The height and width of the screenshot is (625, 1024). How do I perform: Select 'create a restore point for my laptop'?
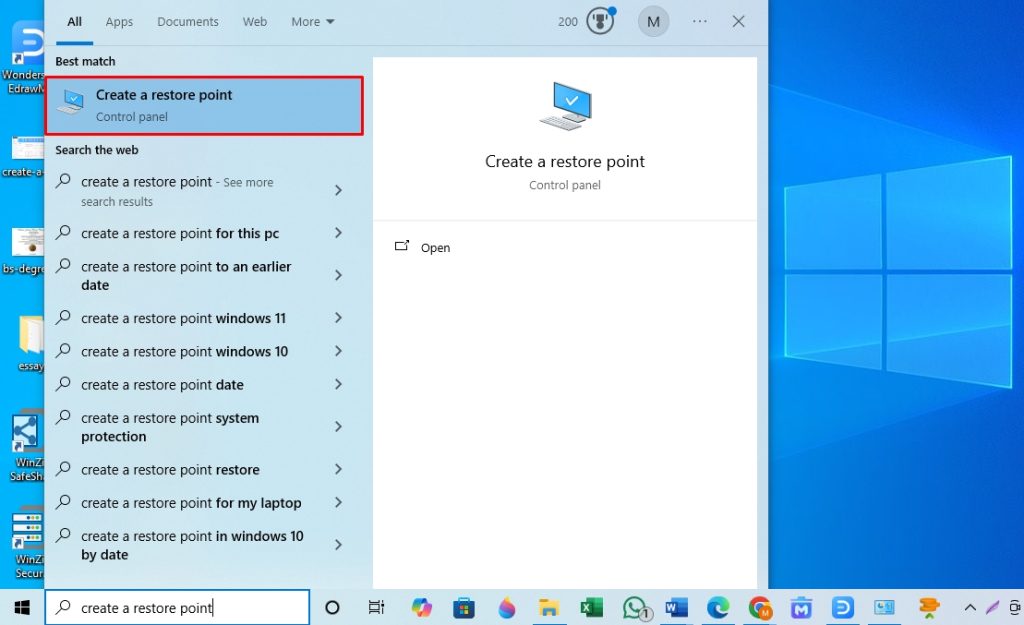(x=191, y=503)
